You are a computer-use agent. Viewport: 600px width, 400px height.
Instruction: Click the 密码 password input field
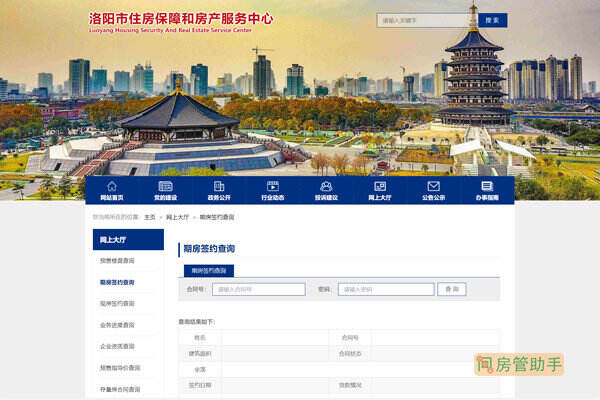tap(384, 289)
